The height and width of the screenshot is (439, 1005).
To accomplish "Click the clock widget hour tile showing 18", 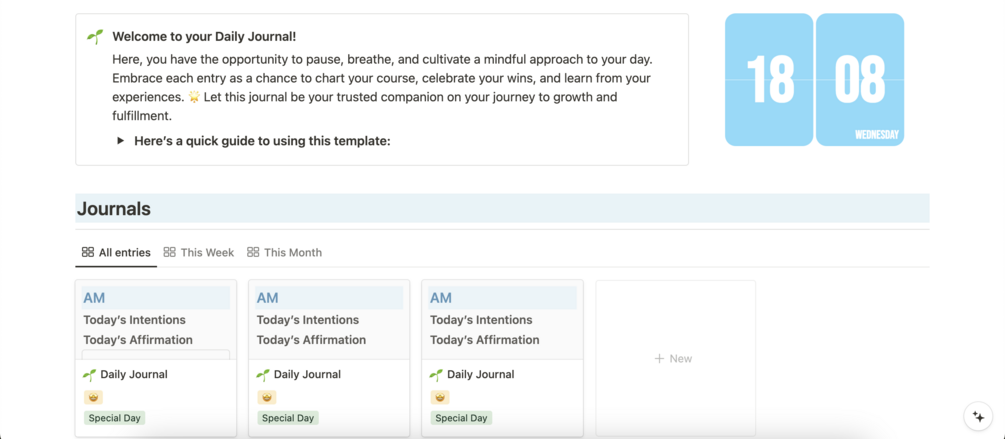I will 769,80.
